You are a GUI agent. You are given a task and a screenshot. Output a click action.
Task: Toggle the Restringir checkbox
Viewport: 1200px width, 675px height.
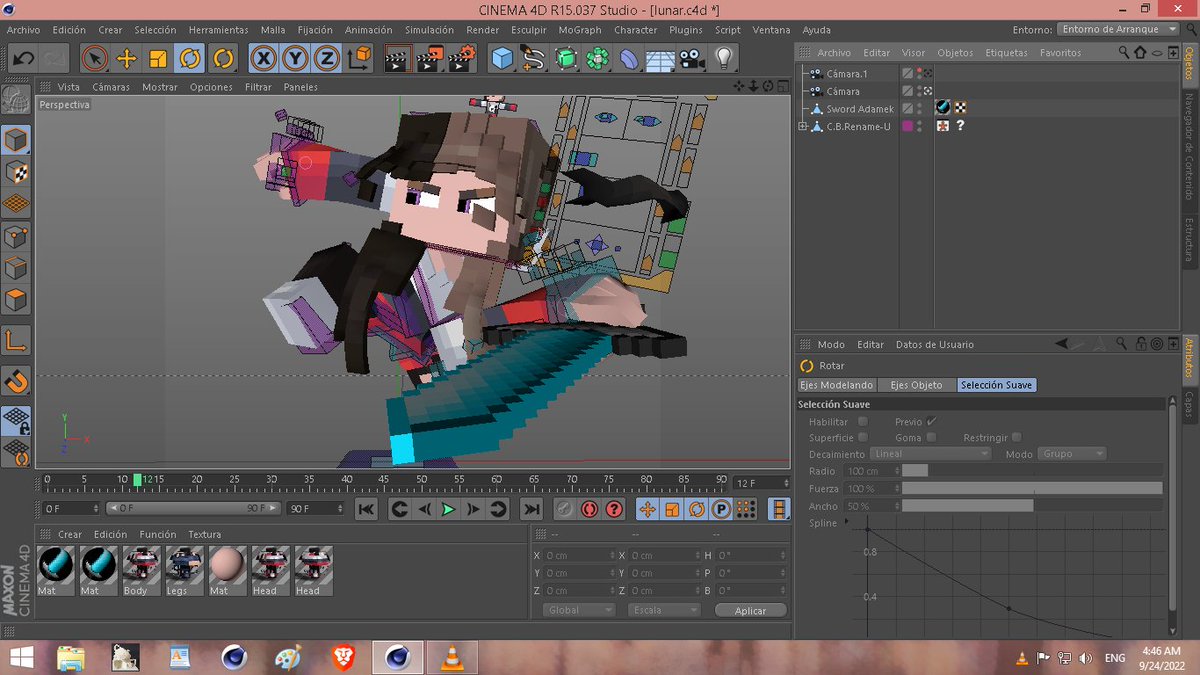(x=1016, y=437)
